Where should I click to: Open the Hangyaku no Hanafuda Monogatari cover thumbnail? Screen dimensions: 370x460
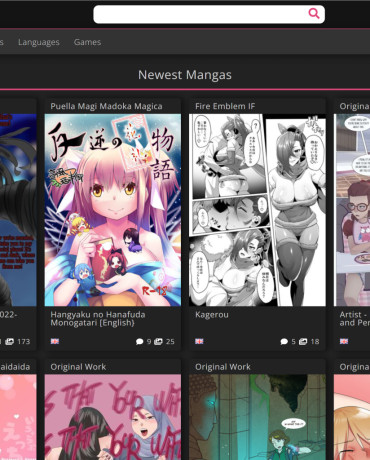[x=113, y=210]
